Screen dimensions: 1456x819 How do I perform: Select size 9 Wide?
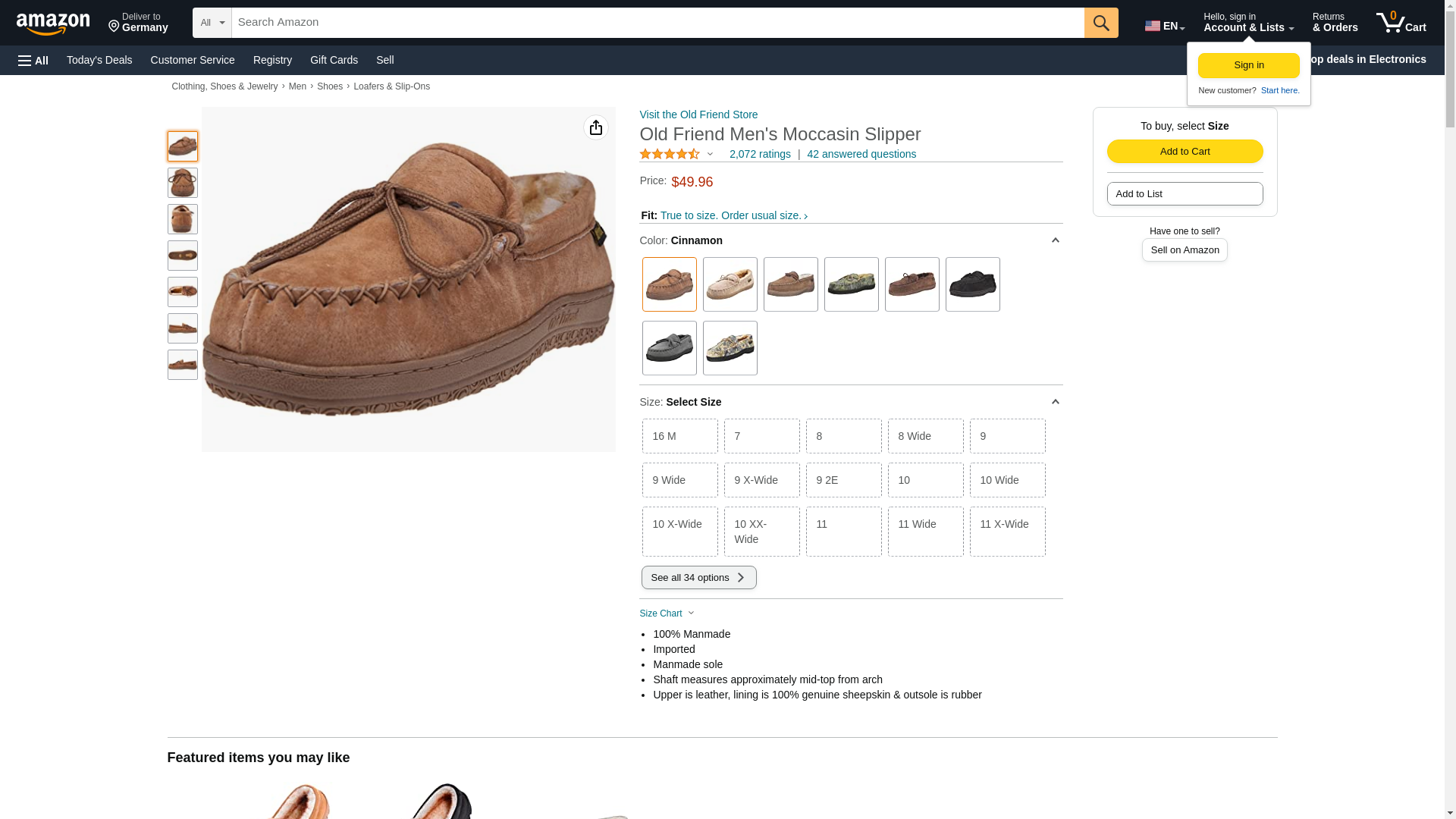679,480
